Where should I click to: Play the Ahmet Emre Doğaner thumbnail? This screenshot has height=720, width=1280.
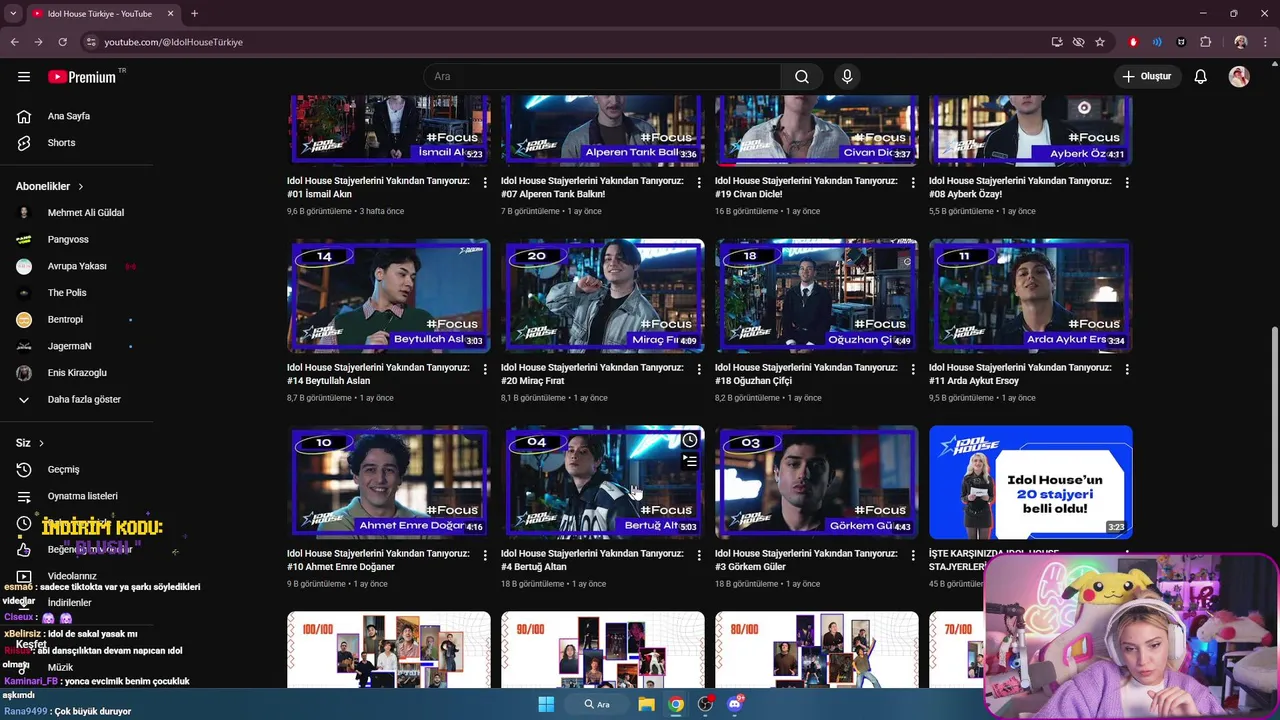click(389, 482)
